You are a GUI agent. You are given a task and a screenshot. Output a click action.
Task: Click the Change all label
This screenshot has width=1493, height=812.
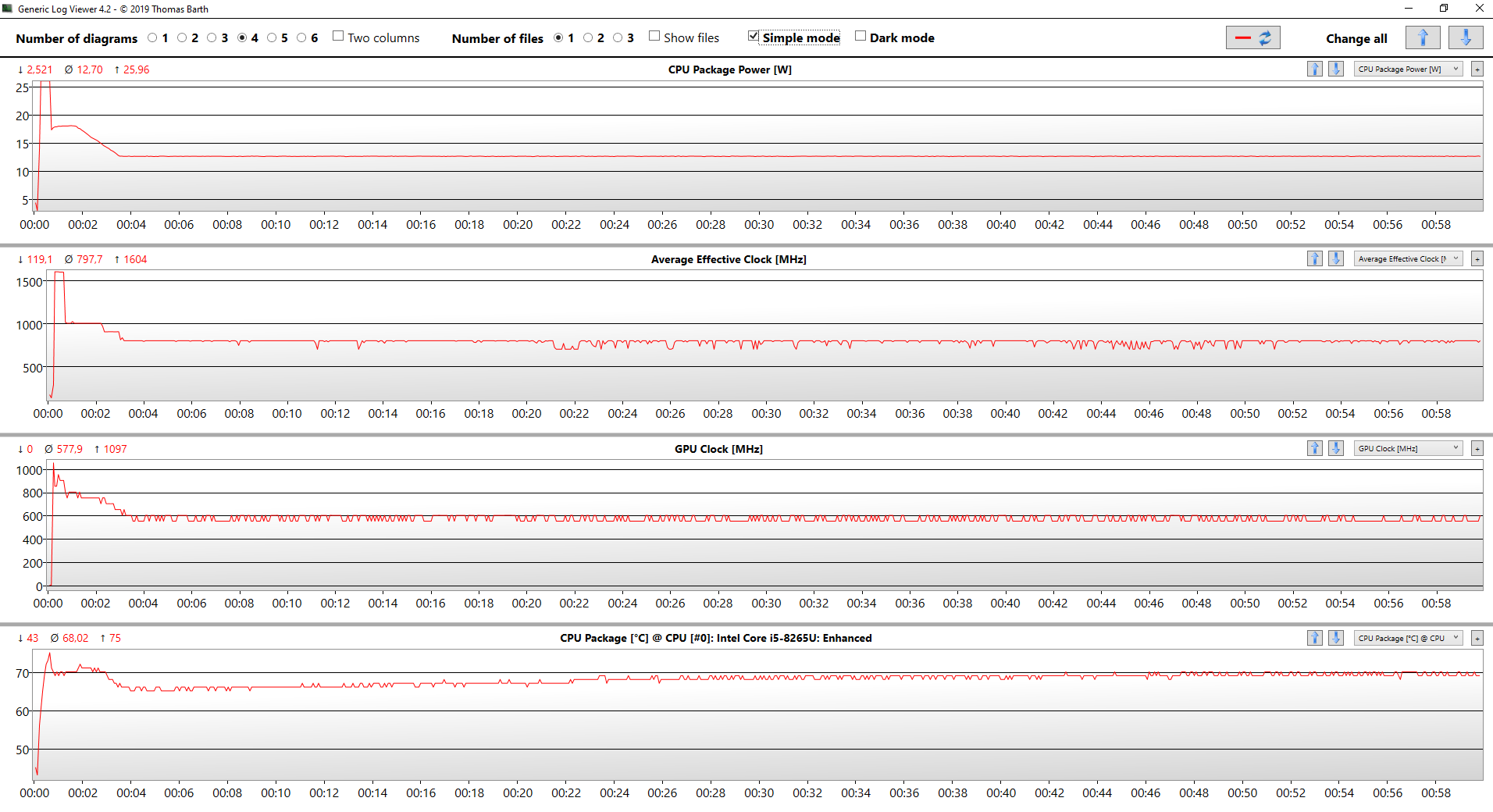[1356, 38]
